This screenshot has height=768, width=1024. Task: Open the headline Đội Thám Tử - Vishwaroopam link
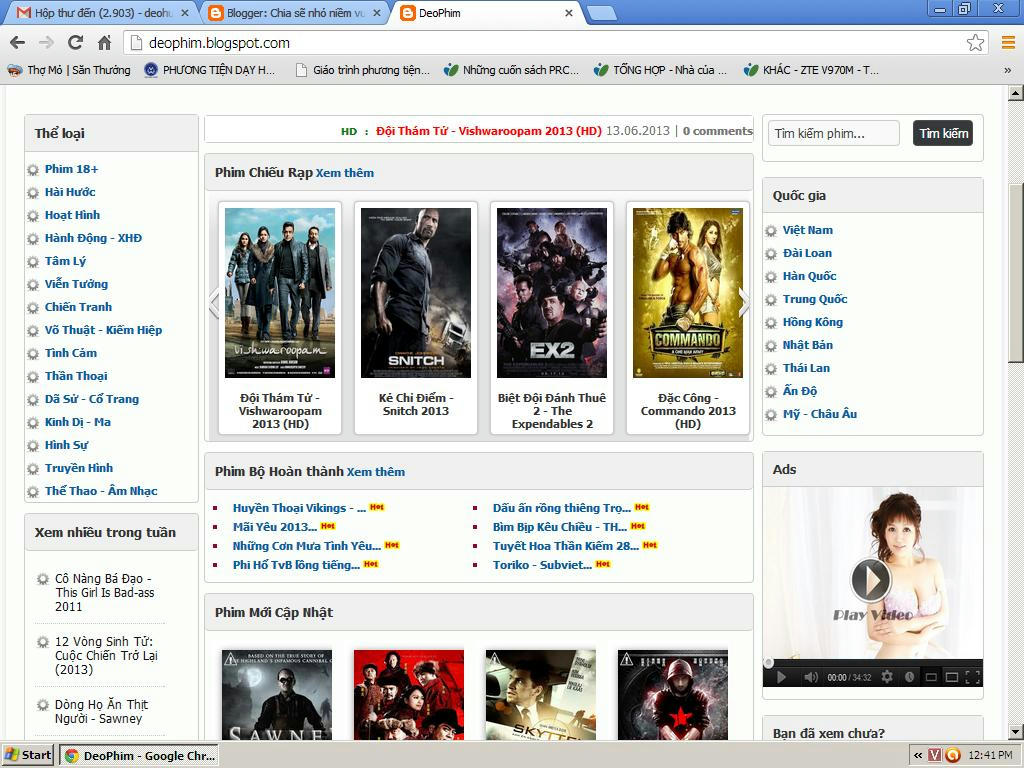pyautogui.click(x=489, y=131)
